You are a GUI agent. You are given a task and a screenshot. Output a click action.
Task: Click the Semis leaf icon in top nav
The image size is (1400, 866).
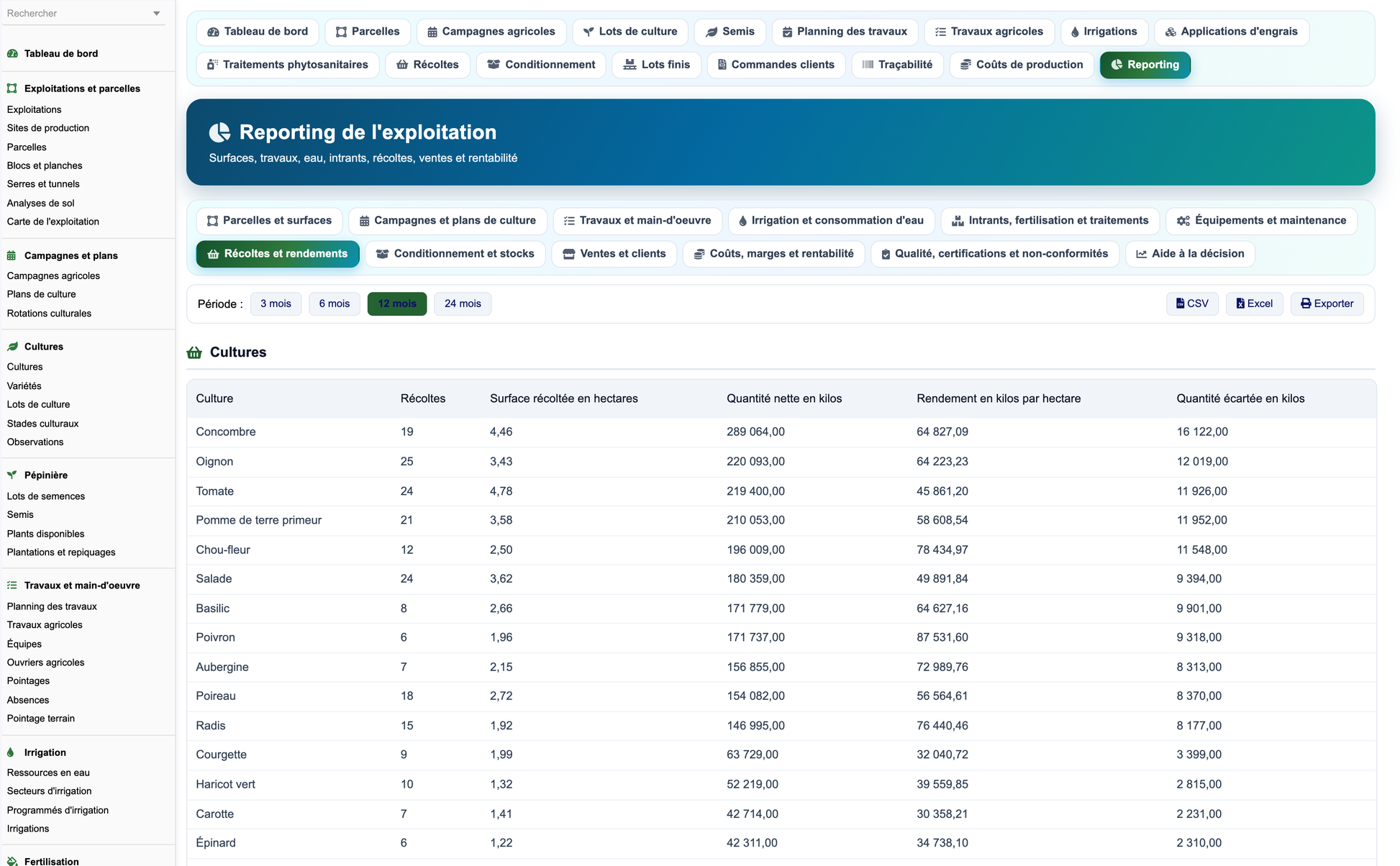tap(712, 32)
